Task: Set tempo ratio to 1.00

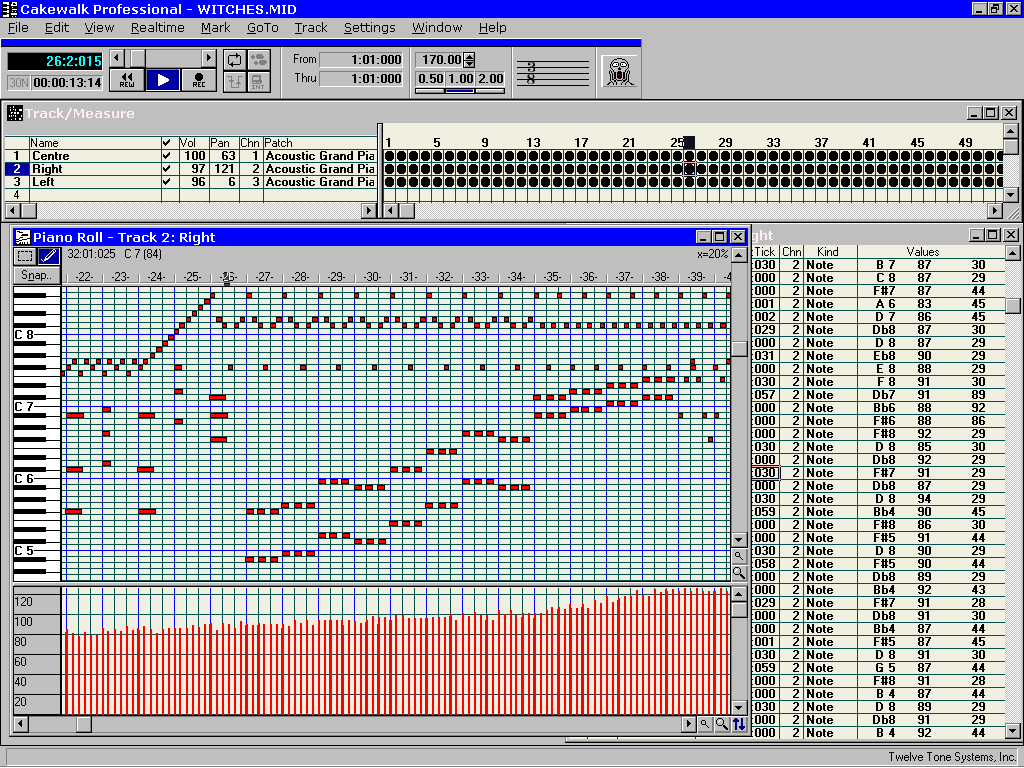Action: click(460, 79)
